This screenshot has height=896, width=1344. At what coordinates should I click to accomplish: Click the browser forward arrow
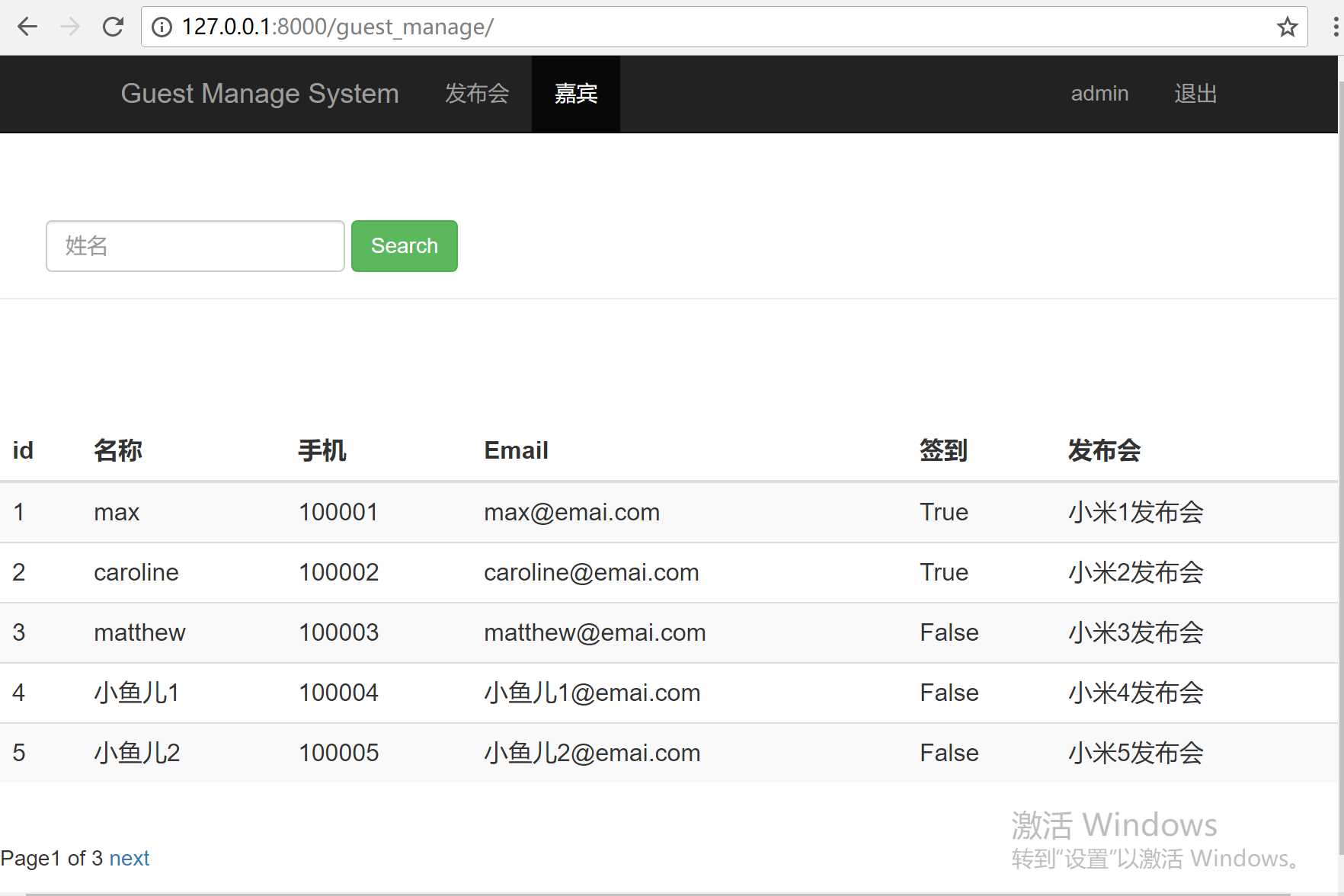pyautogui.click(x=70, y=27)
